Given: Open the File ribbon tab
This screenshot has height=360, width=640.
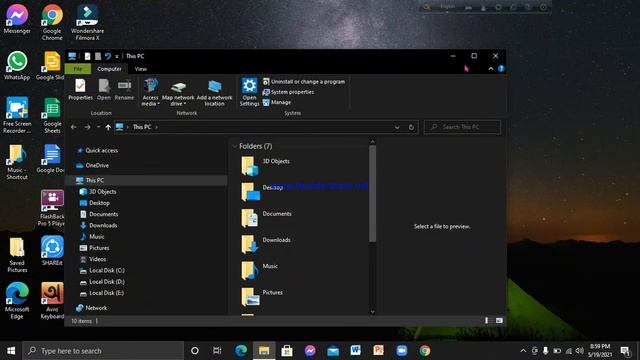Looking at the screenshot, I should [78, 69].
